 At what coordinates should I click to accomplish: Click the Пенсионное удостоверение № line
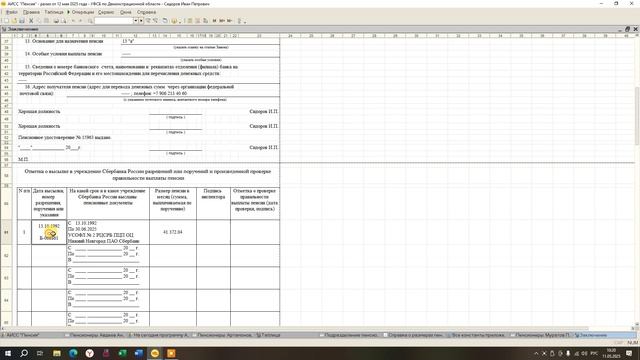tap(64, 138)
